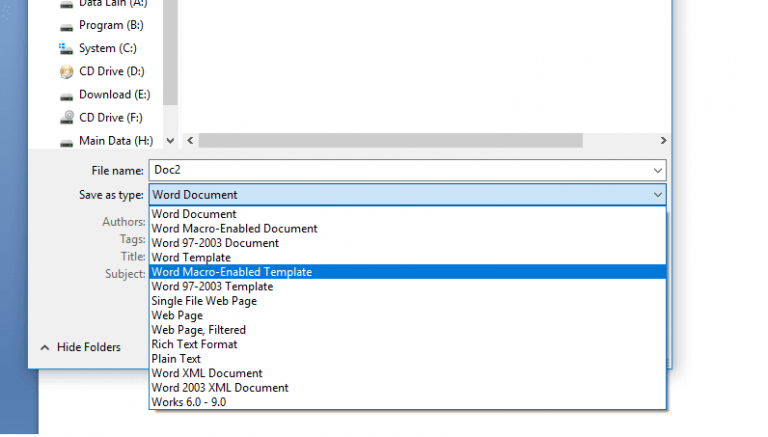Click the Program (B:) drive icon
Viewport: 768px width, 437px height.
tap(66, 27)
